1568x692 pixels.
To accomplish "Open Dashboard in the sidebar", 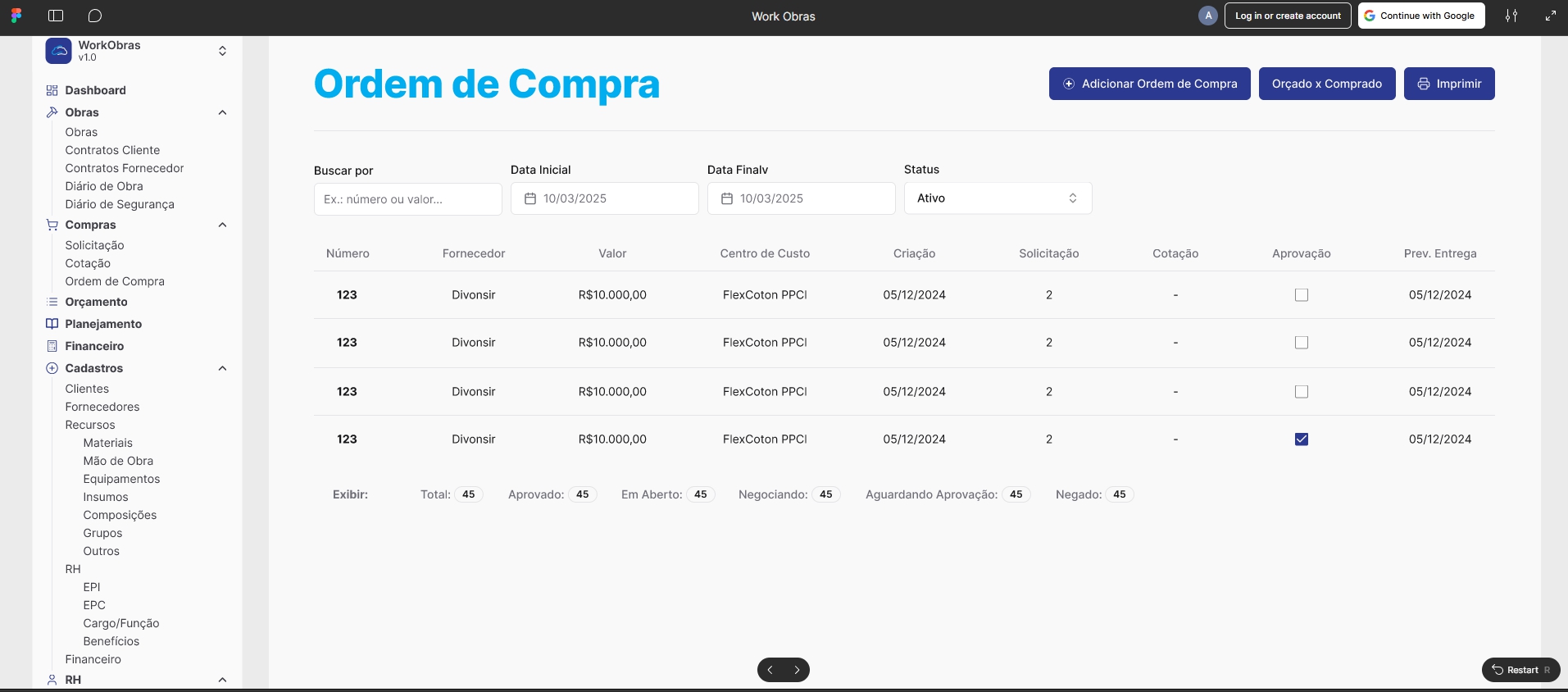I will point(95,90).
